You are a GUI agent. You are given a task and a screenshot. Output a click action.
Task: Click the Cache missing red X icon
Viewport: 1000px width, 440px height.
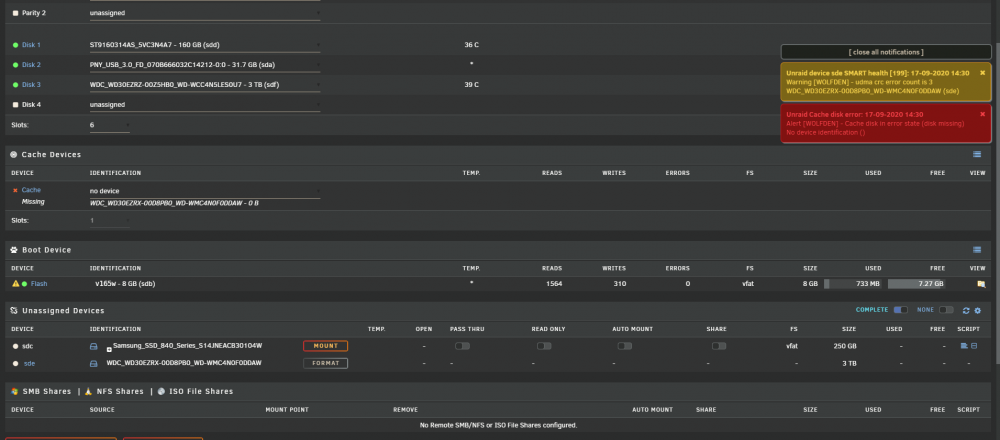[15, 190]
